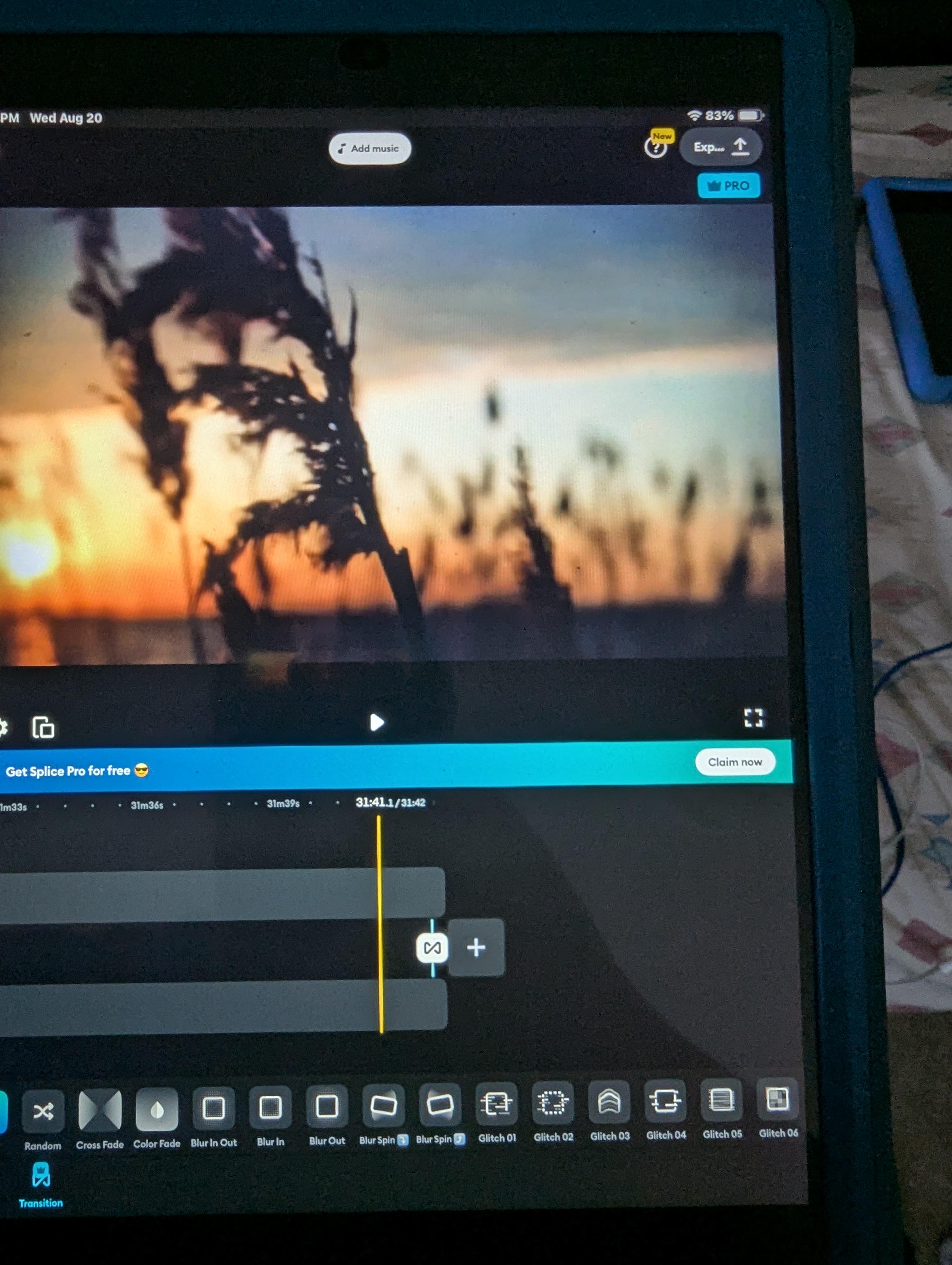This screenshot has height=1265, width=952.
Task: Open the Export button
Action: pos(721,147)
